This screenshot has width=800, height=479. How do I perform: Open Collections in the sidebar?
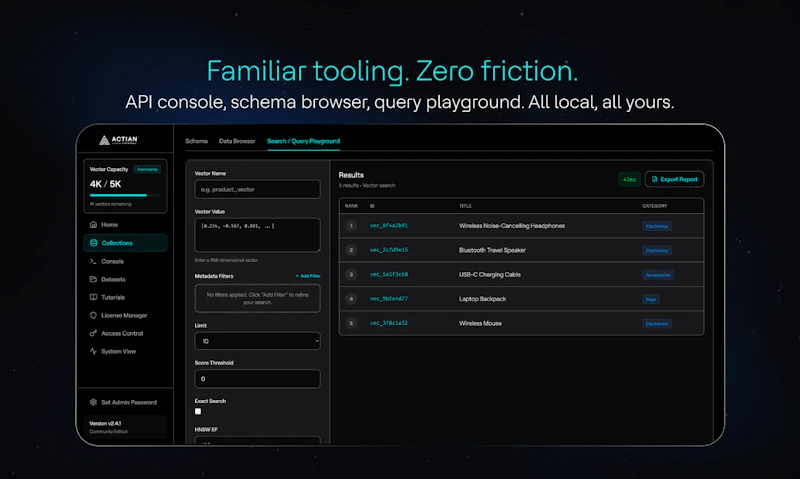coord(126,243)
